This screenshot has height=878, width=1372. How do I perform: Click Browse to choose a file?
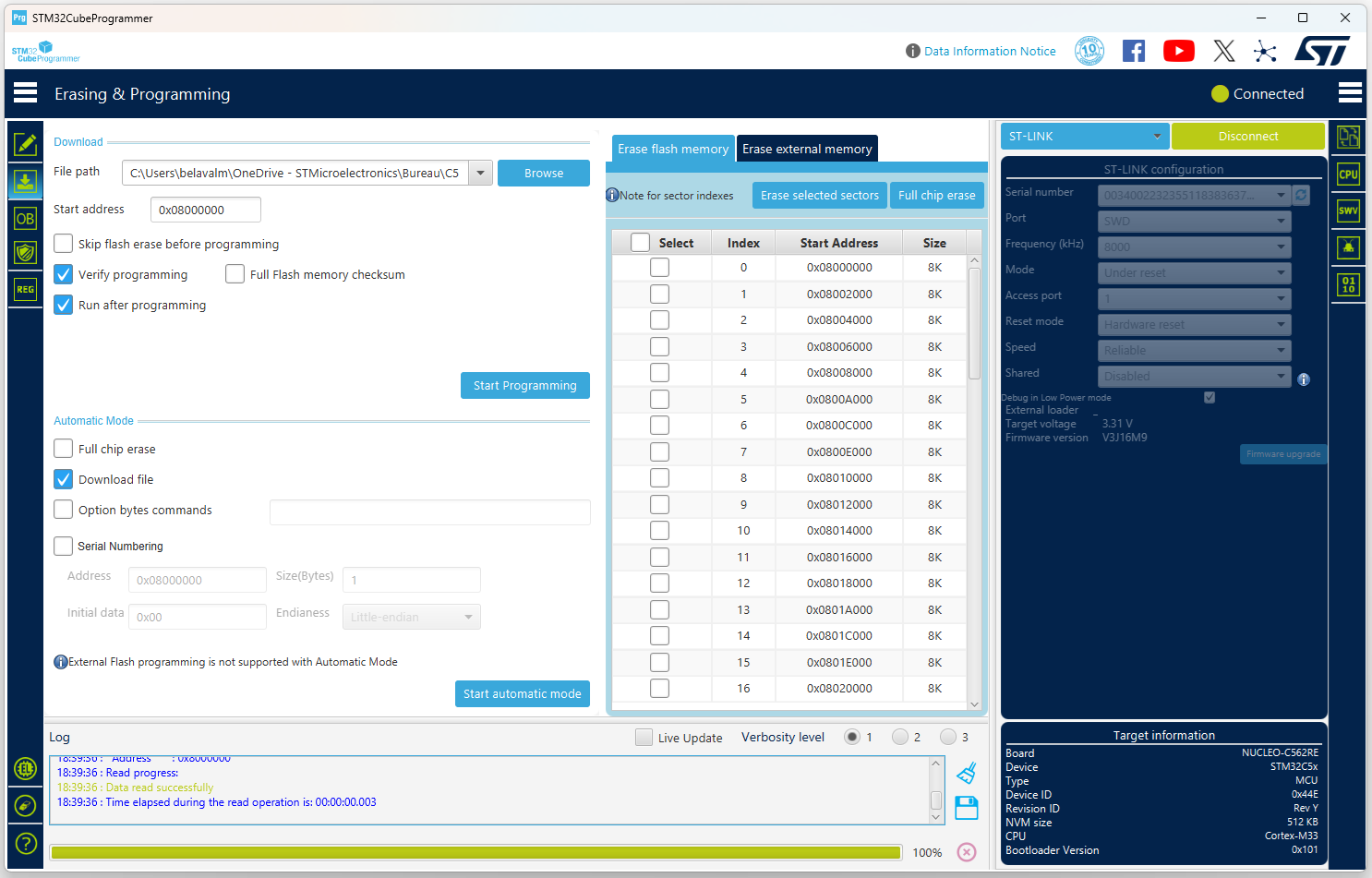(x=544, y=173)
